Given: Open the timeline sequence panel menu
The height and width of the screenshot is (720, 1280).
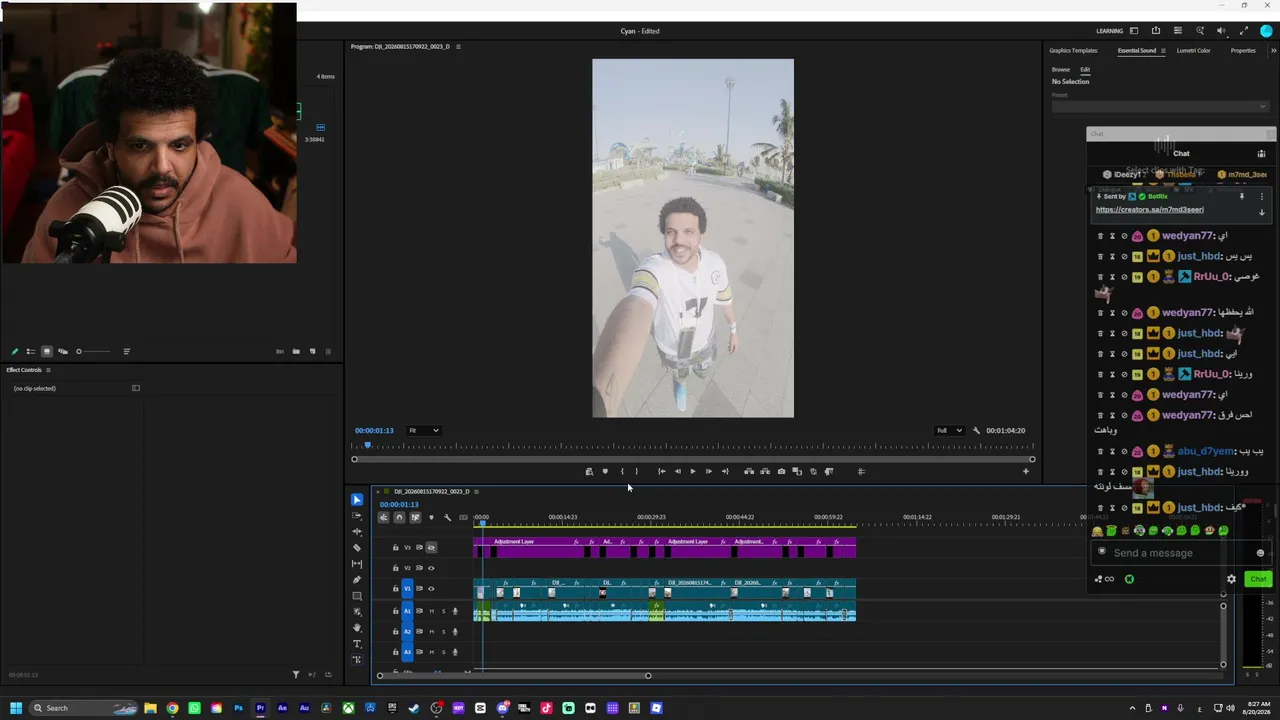Looking at the screenshot, I should 476,491.
